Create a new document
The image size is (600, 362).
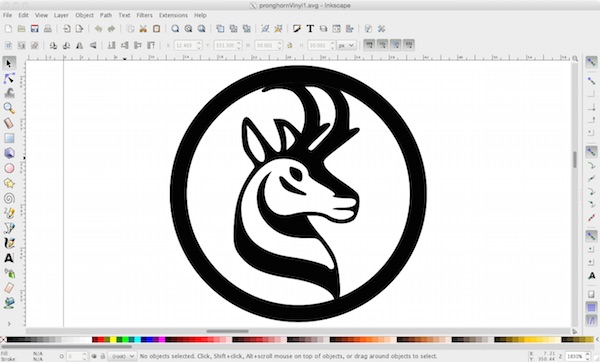[x=8, y=29]
